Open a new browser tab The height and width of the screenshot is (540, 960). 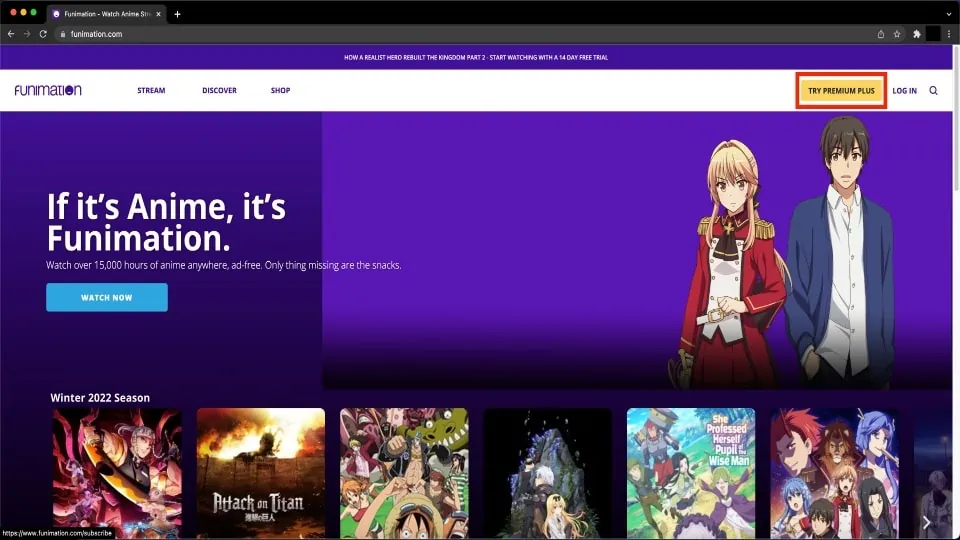coord(178,14)
